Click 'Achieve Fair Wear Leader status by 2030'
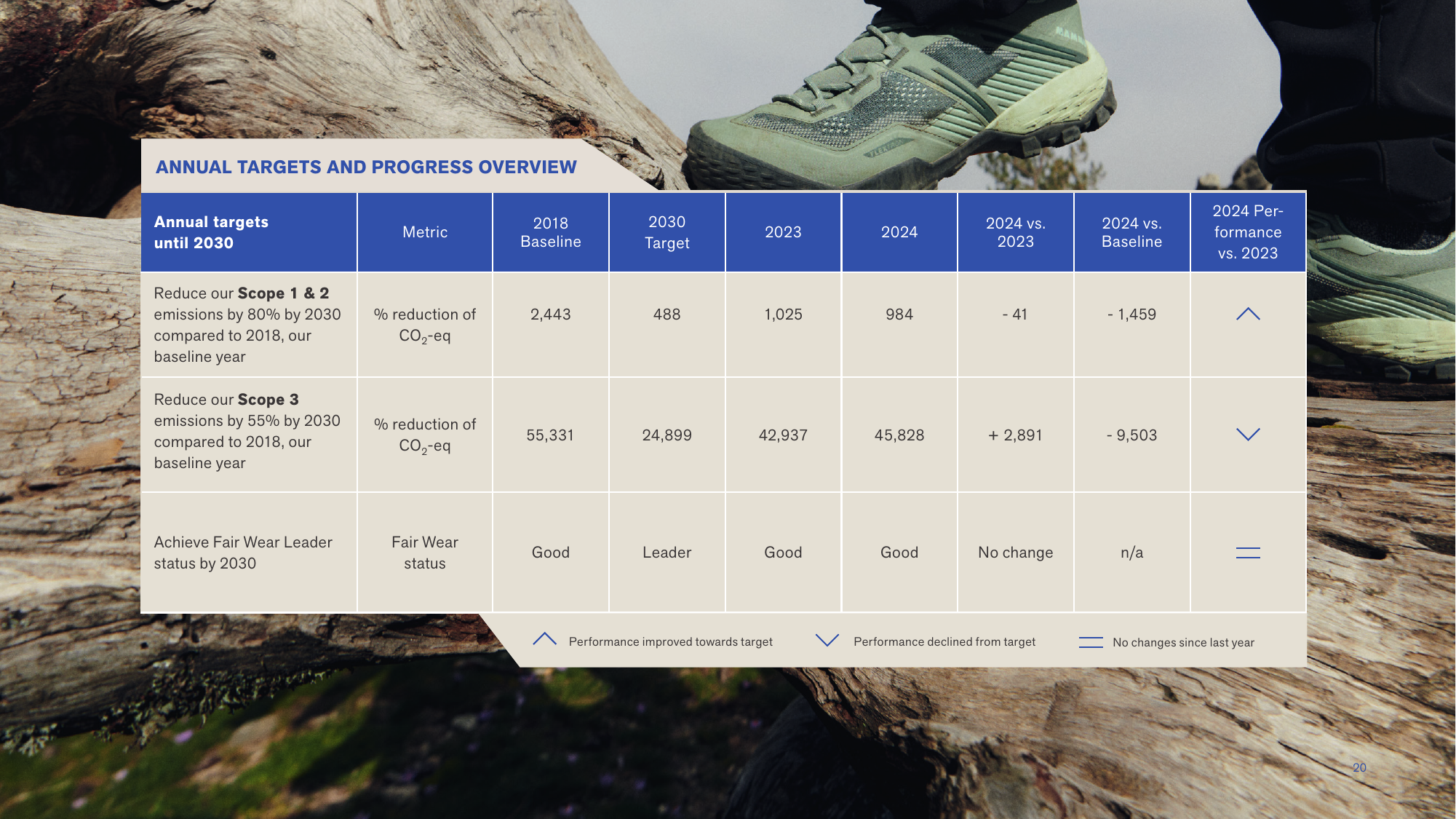Viewport: 1456px width, 819px height. click(243, 553)
